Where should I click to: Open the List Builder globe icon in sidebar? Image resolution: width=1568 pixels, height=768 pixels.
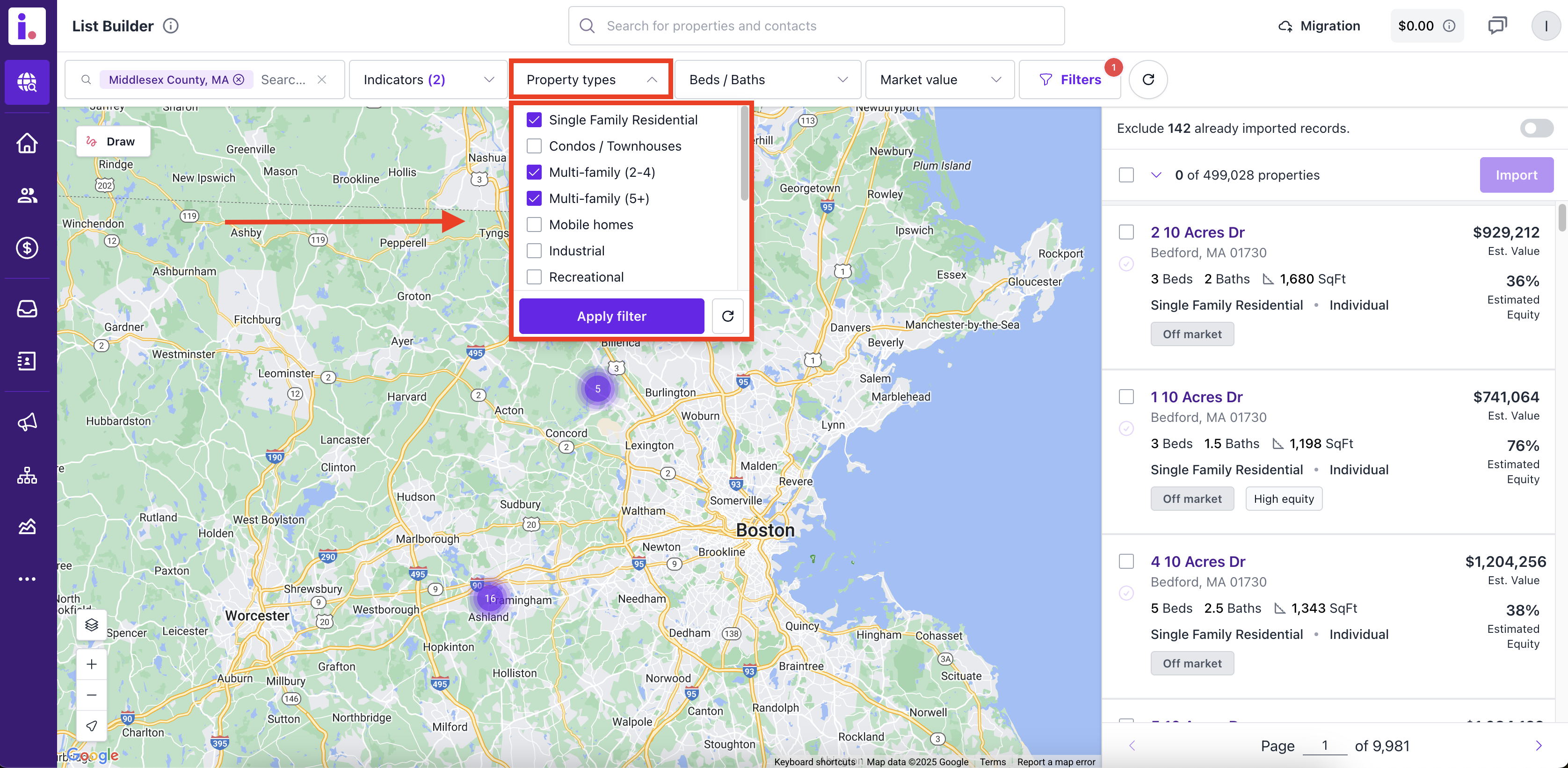[x=27, y=82]
